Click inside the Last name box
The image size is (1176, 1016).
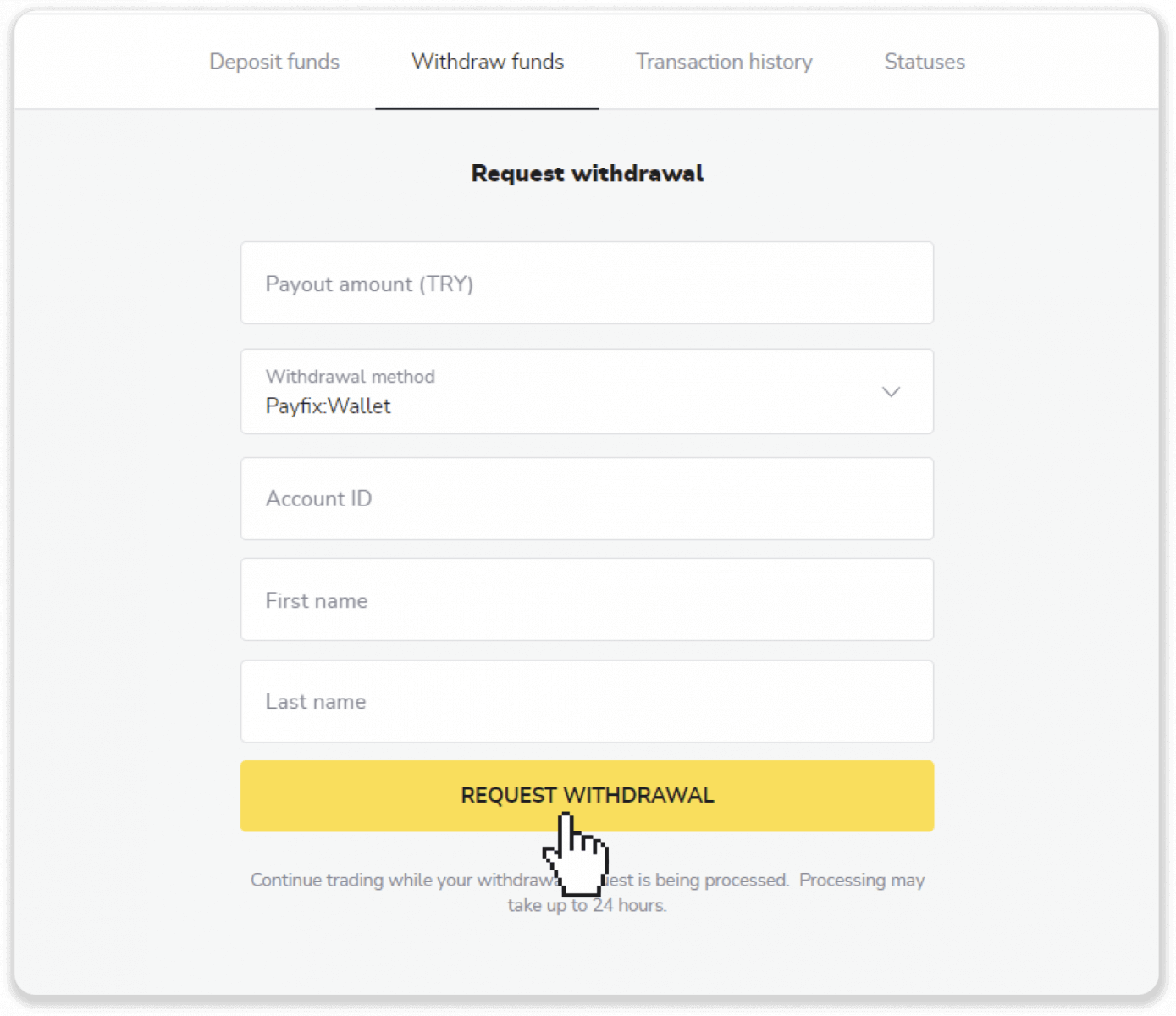pos(587,701)
